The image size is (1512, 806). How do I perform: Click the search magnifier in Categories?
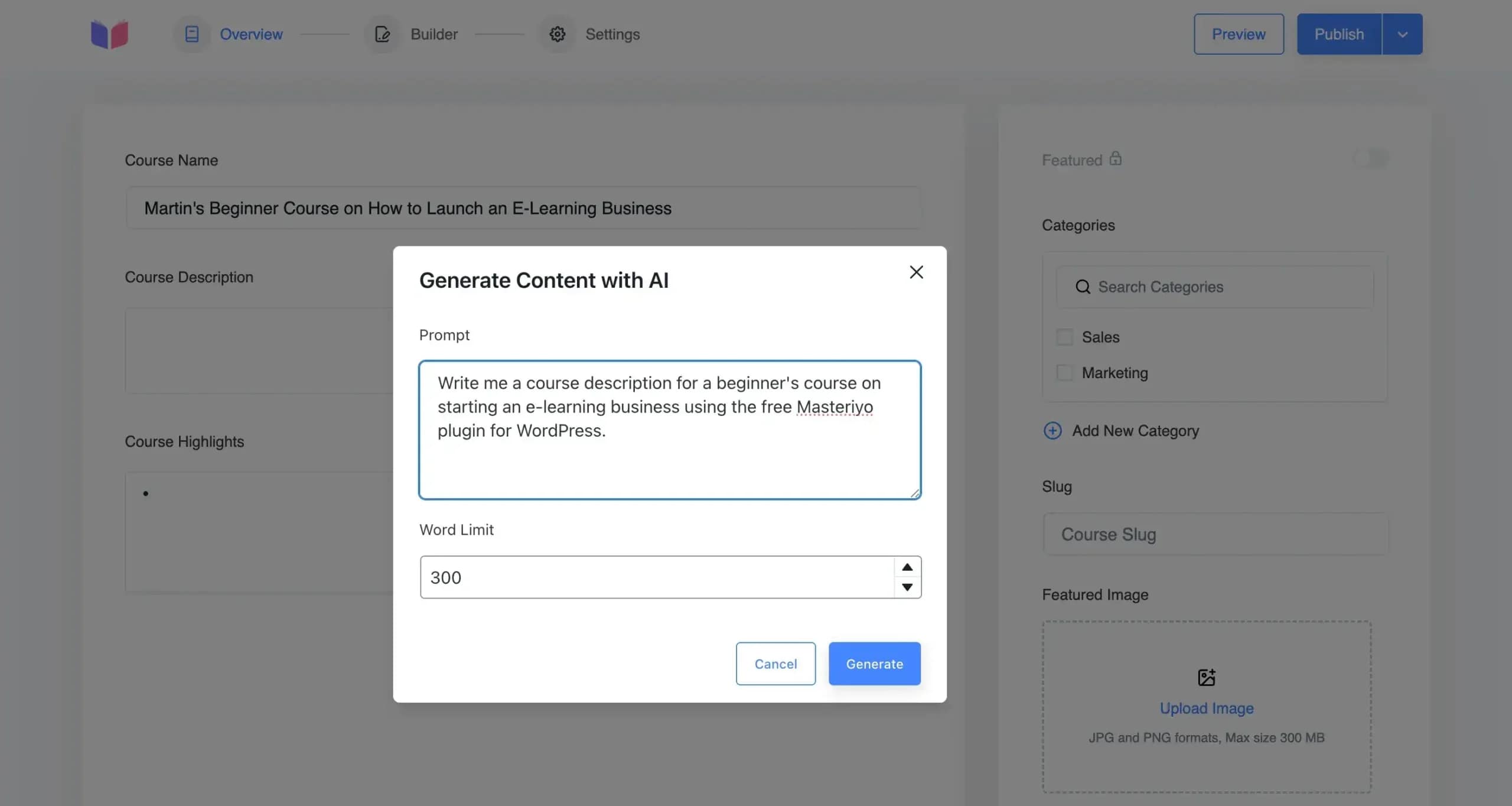coord(1083,287)
